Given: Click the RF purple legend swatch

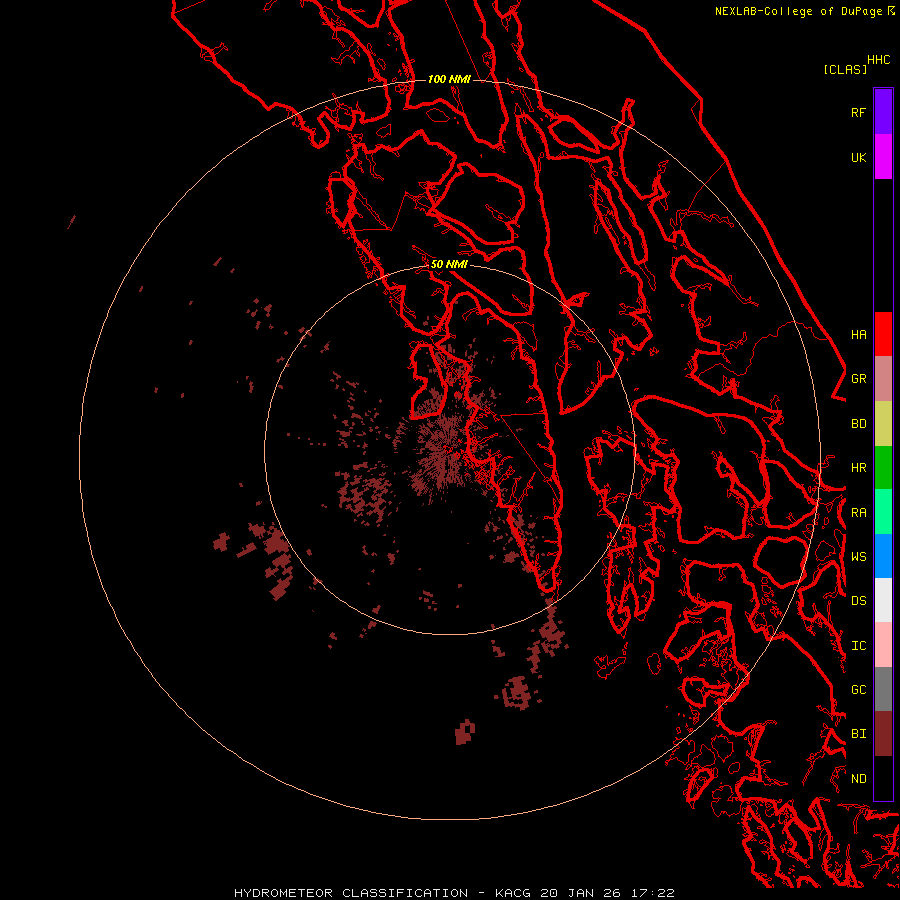Looking at the screenshot, I should coord(883,112).
